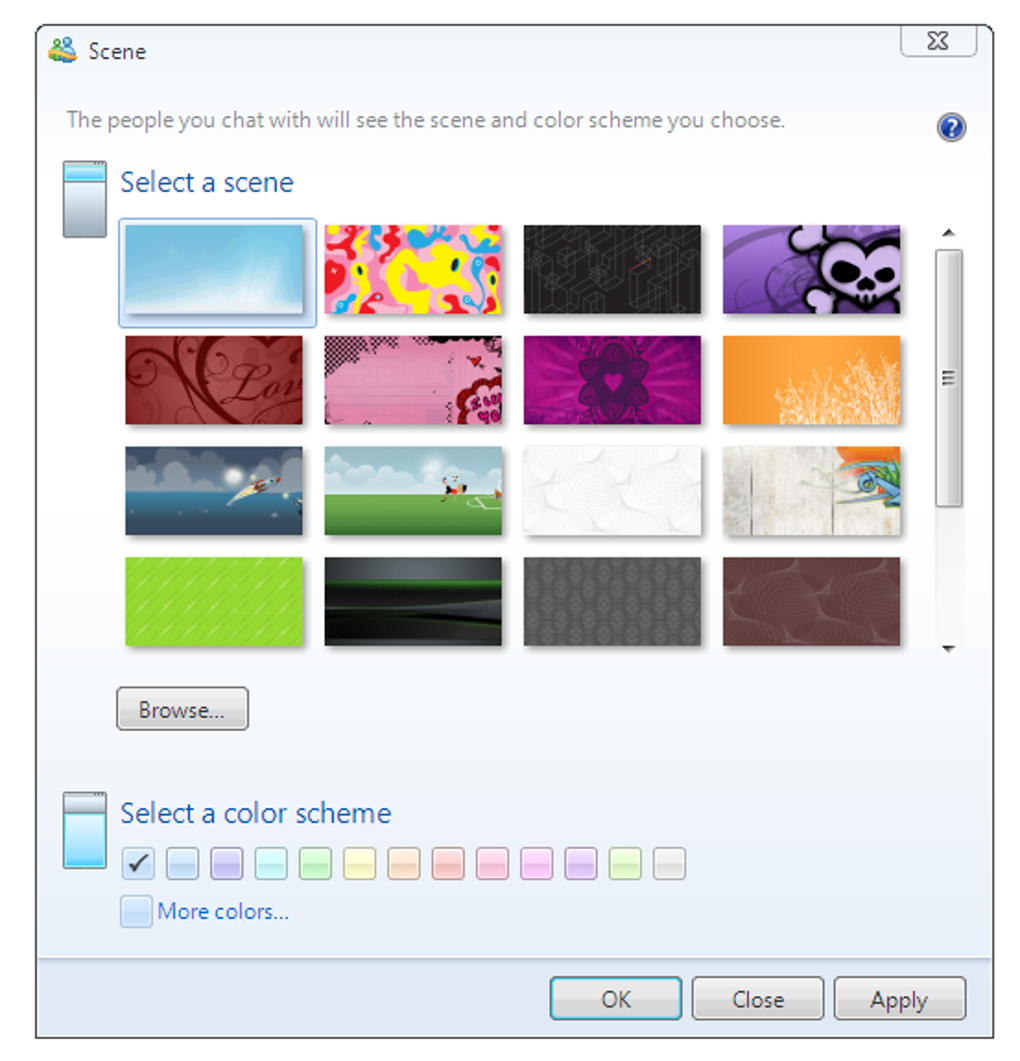This screenshot has width=1020, height=1061.
Task: Select the default light blue sky scene
Action: [x=214, y=269]
